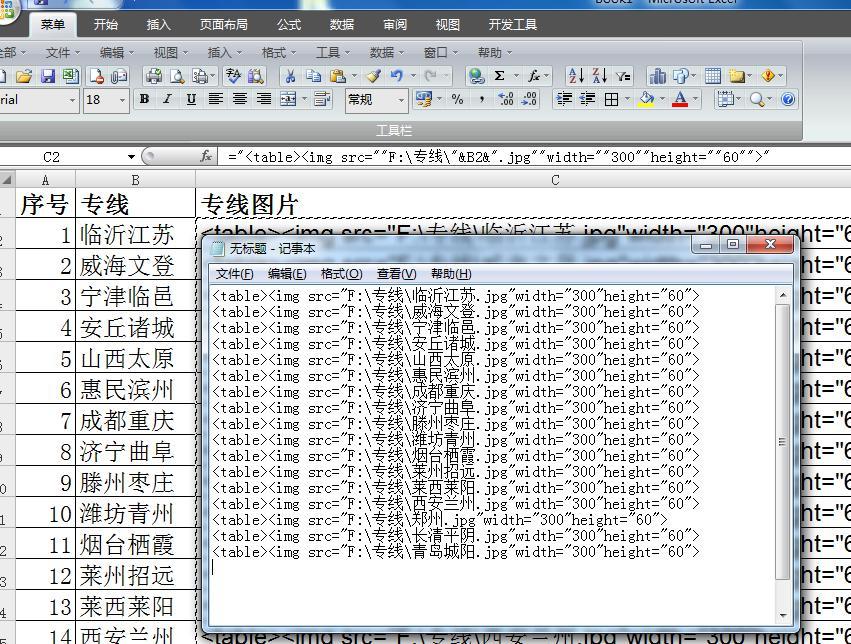The width and height of the screenshot is (851, 644).
Task: Click Notepad vertical scrollbar thumb
Action: [782, 442]
